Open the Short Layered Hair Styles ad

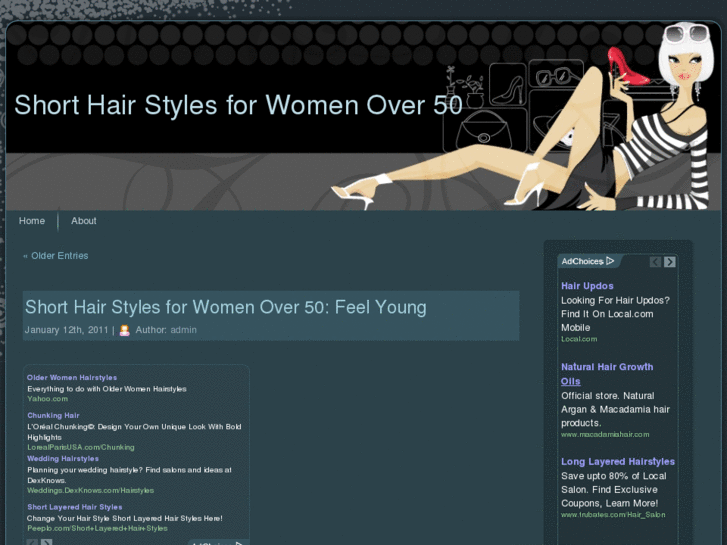tap(75, 507)
